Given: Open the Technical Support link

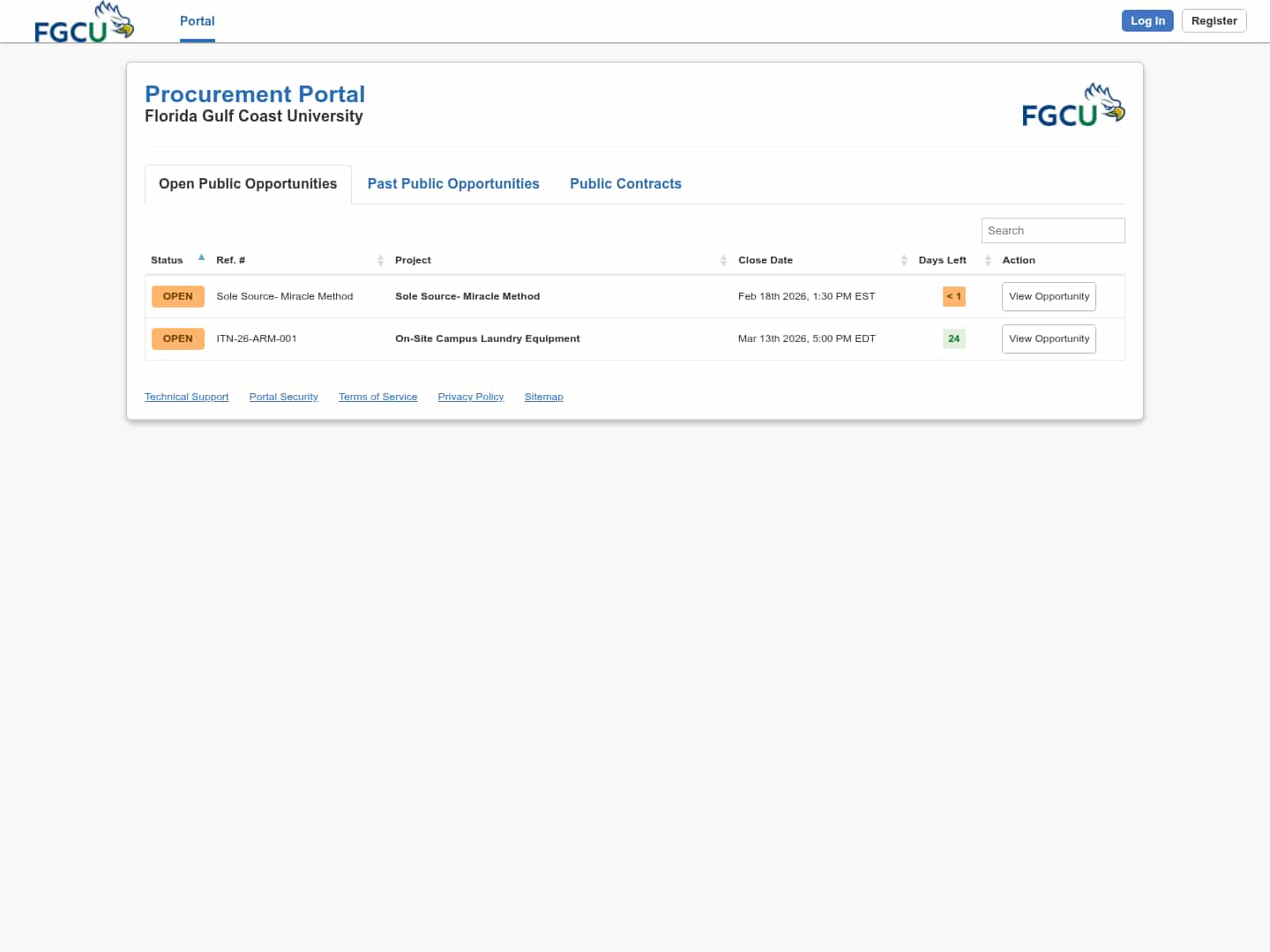Looking at the screenshot, I should (x=186, y=397).
